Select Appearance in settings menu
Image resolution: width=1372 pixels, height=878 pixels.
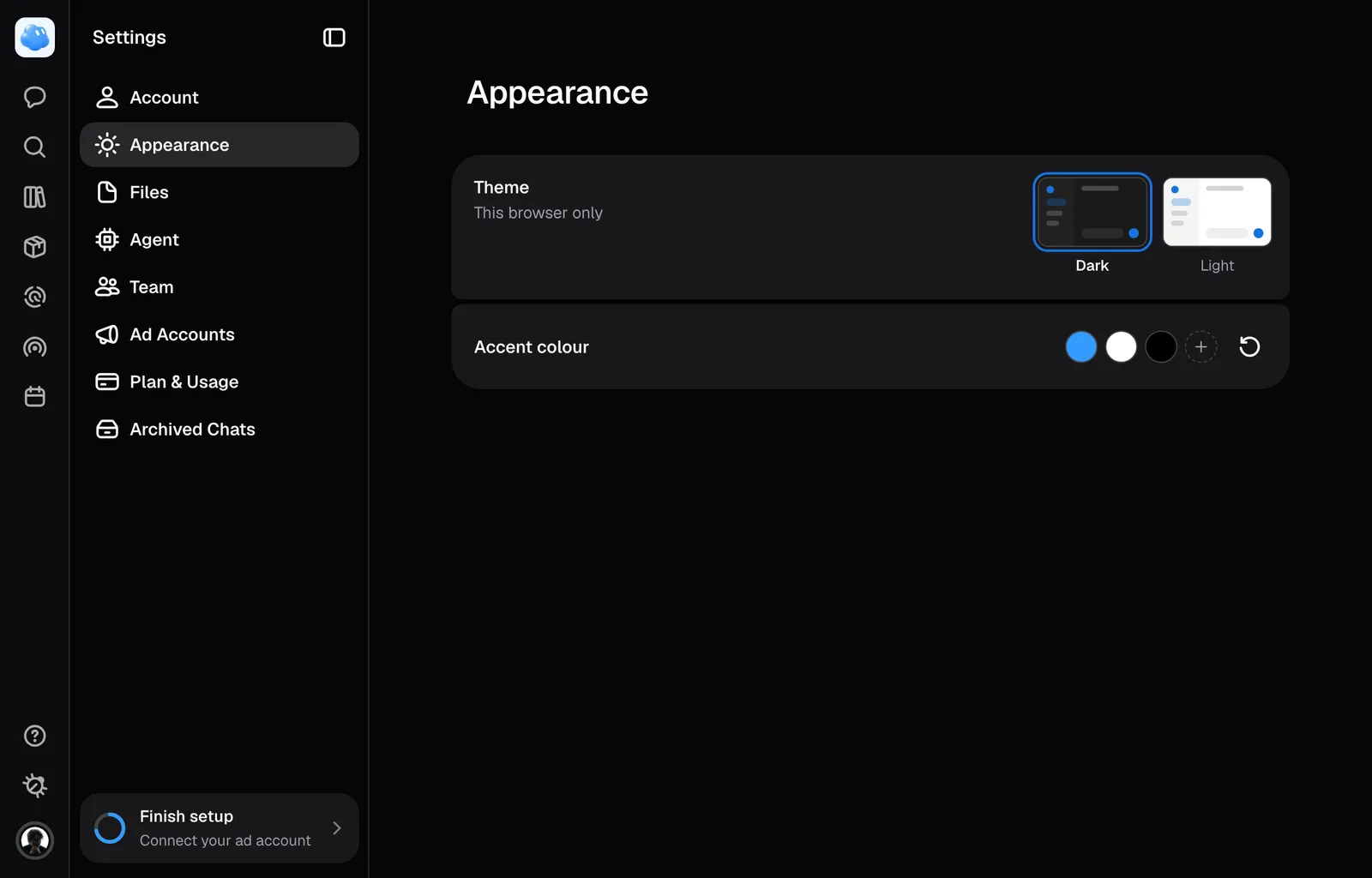pyautogui.click(x=220, y=145)
